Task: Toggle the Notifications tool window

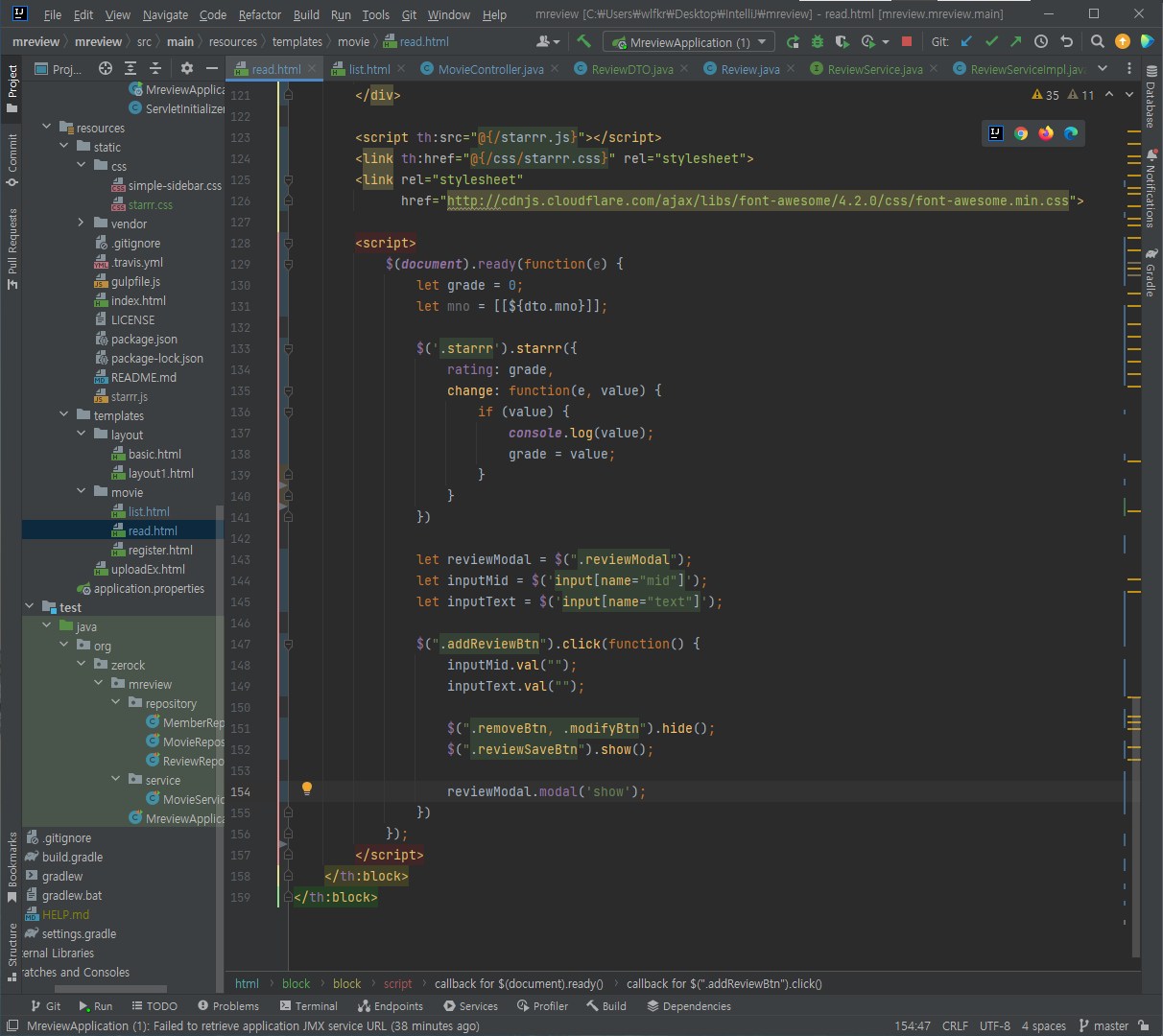Action: pyautogui.click(x=1151, y=188)
